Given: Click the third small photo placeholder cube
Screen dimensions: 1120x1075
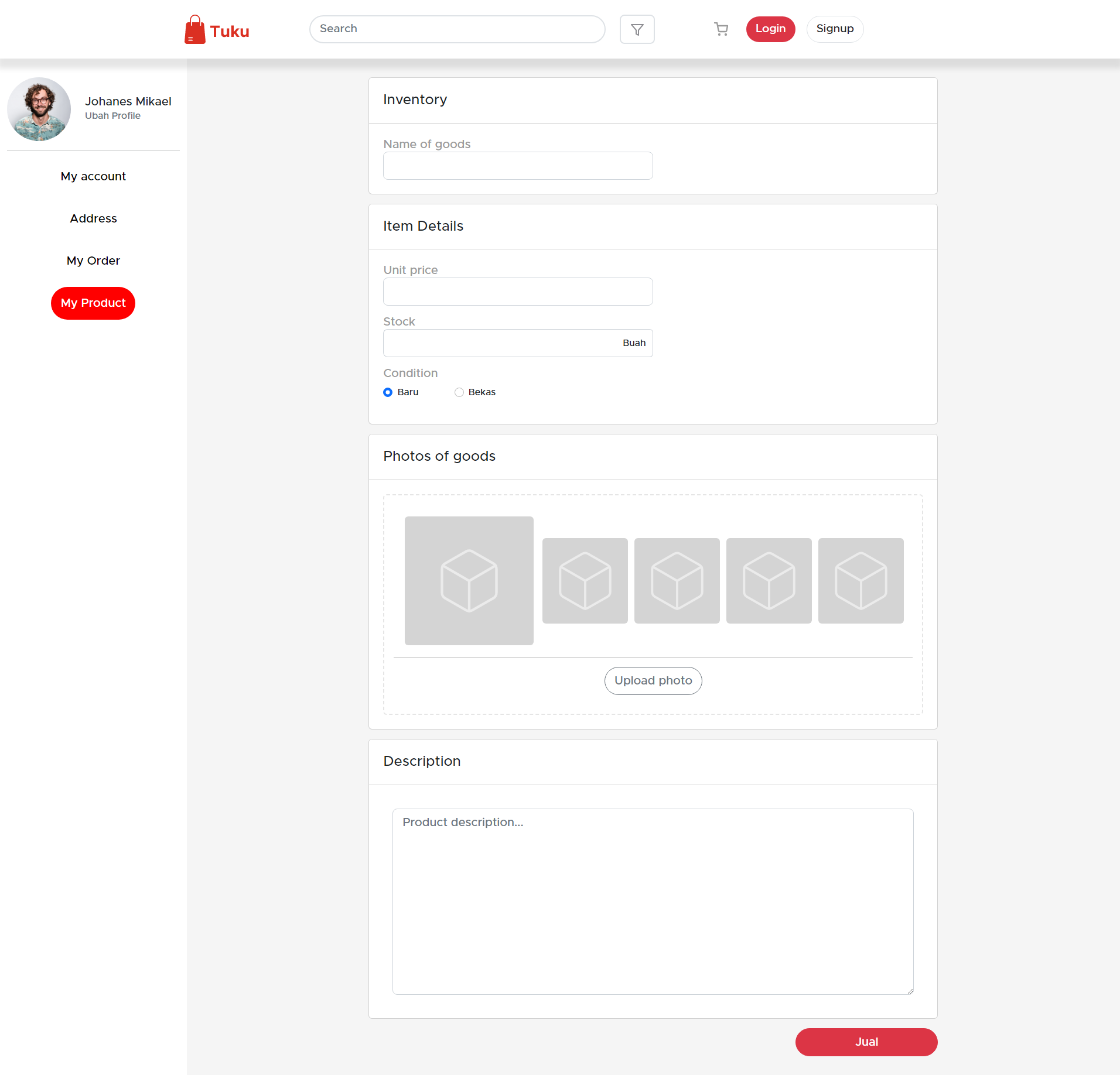Looking at the screenshot, I should pos(677,580).
